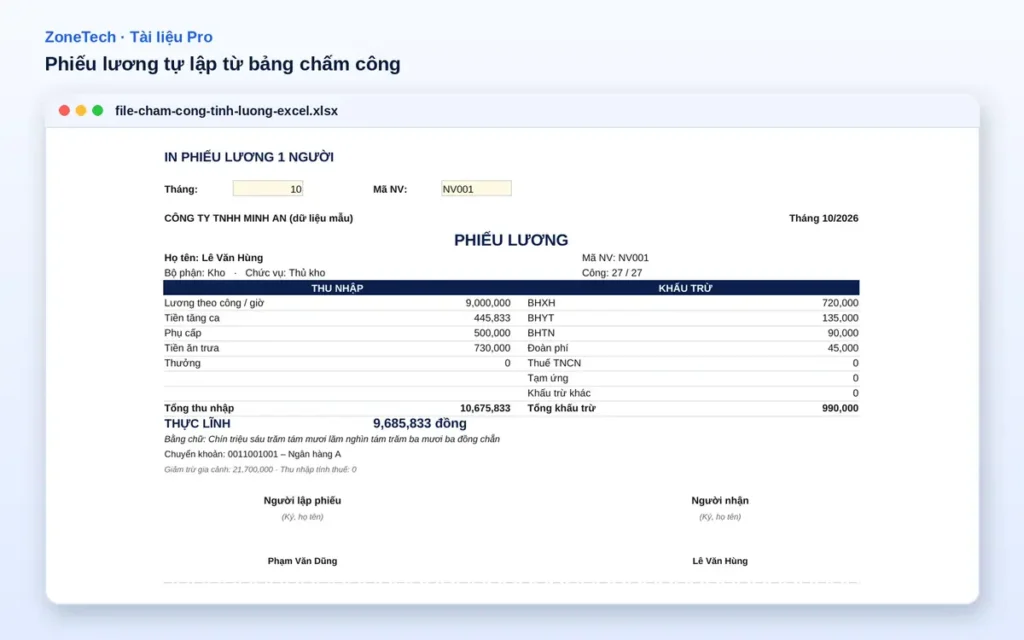Click the red close window dot
1024x640 pixels.
[x=64, y=110]
